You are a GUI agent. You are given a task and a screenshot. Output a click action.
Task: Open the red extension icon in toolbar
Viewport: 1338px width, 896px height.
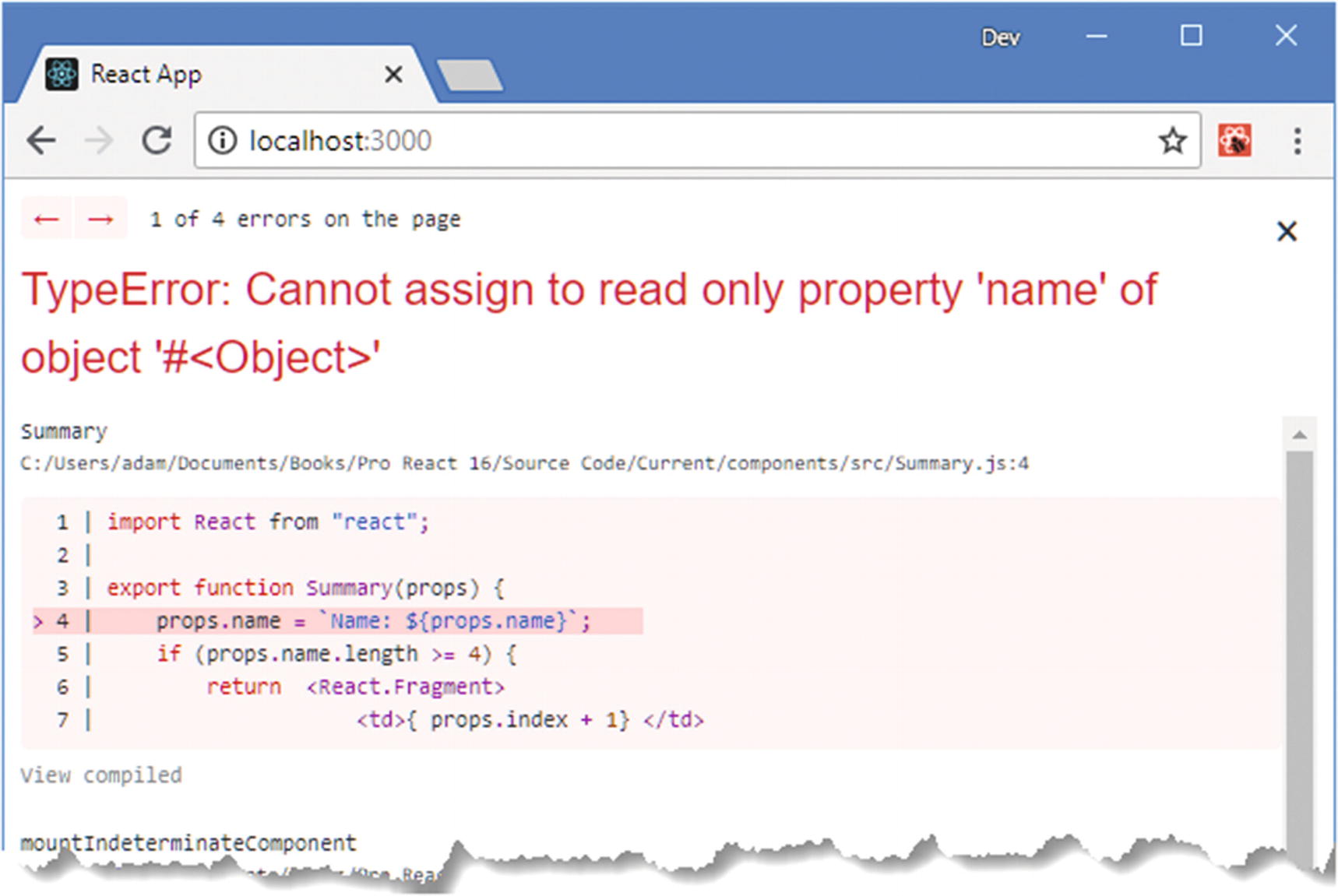(1234, 141)
